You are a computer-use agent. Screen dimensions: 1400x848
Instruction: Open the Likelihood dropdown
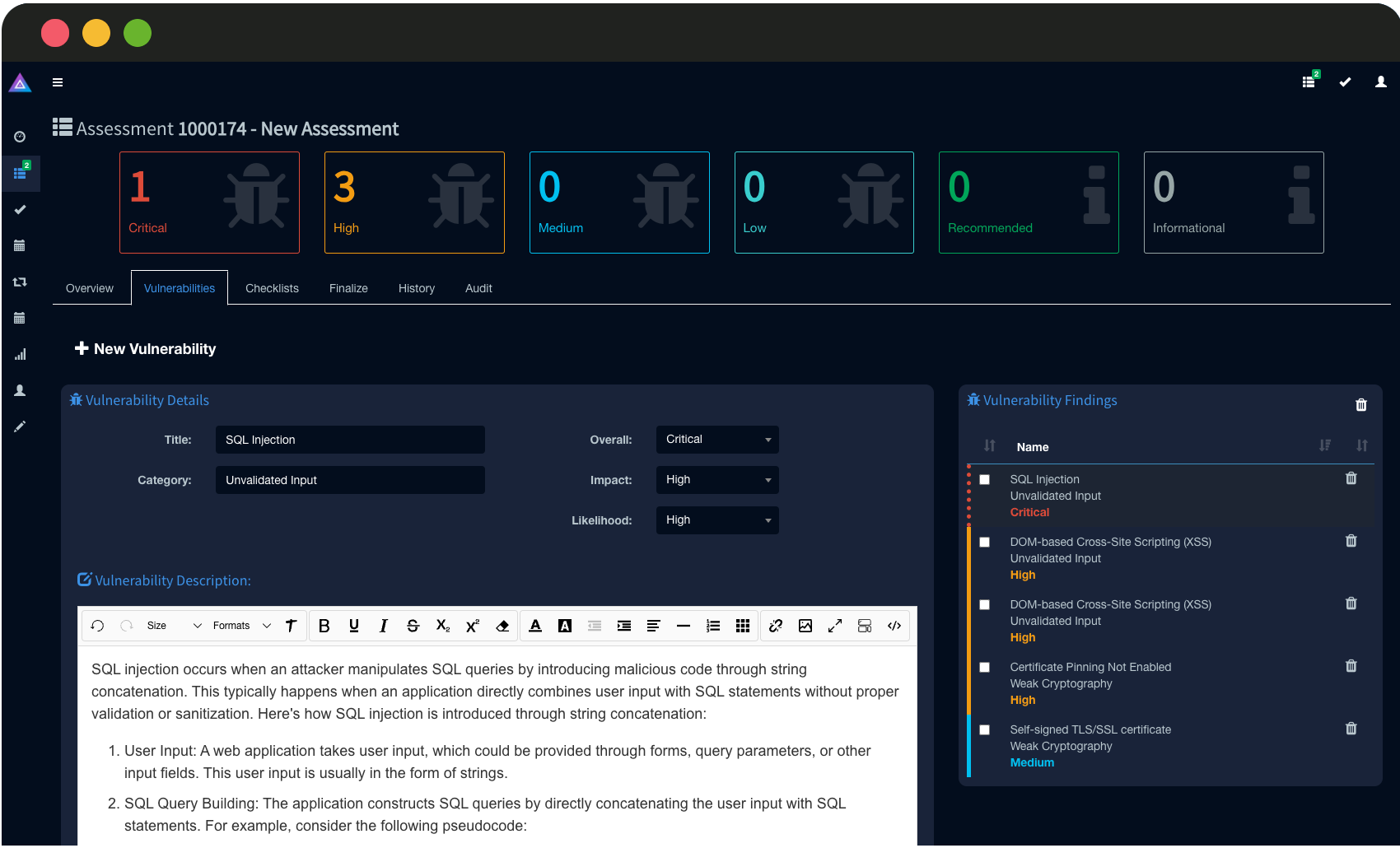coord(717,520)
